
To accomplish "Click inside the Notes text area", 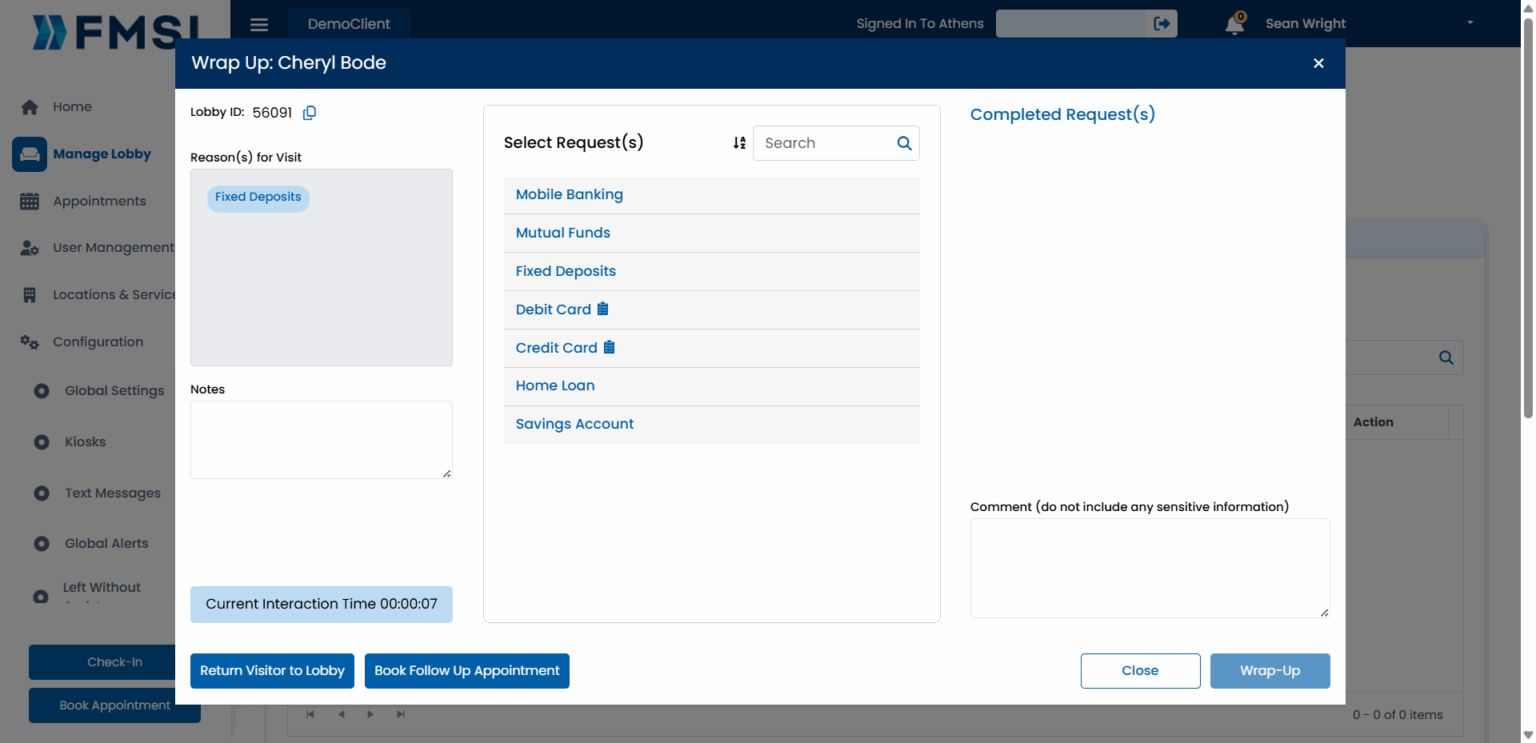I will point(321,440).
